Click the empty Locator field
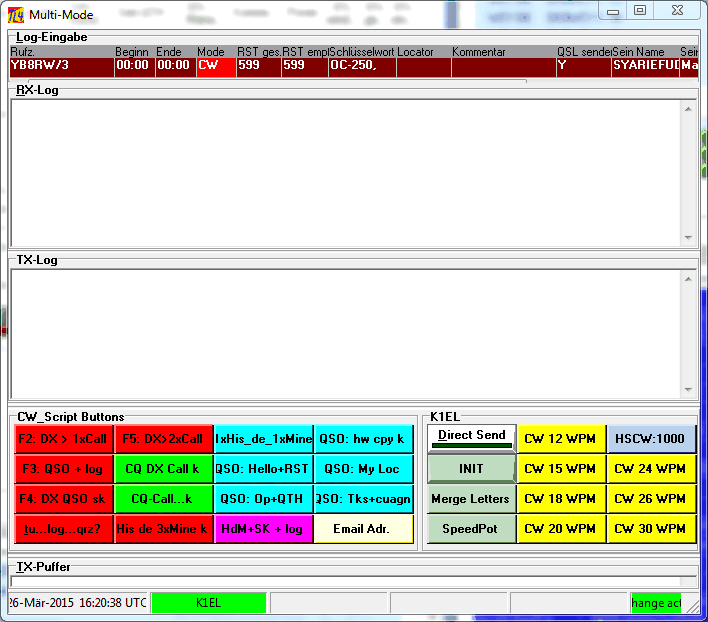The height and width of the screenshot is (622, 708). coord(424,67)
